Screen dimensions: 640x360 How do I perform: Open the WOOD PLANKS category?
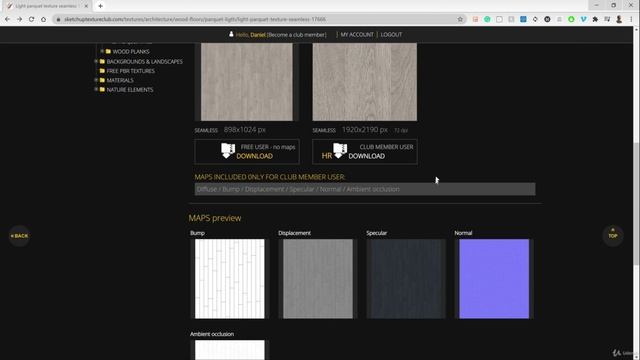(131, 51)
